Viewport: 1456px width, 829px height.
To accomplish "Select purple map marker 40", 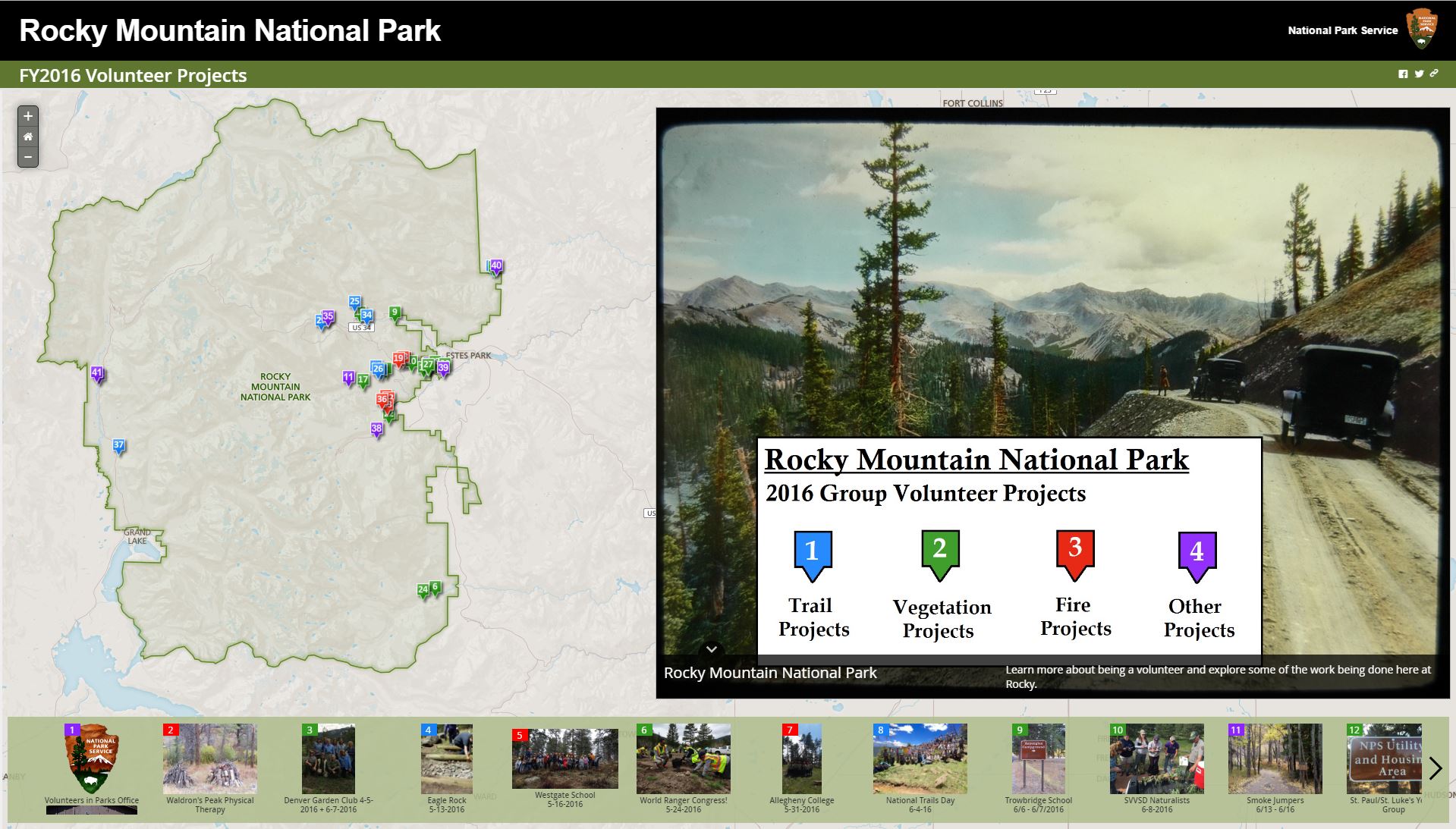I will point(496,266).
